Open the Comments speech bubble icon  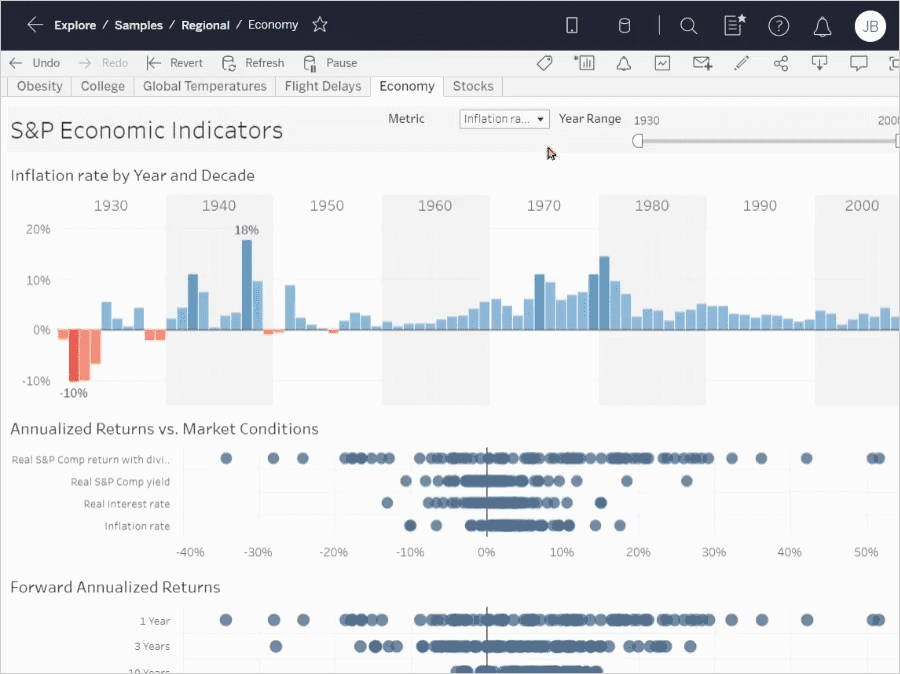coord(858,63)
